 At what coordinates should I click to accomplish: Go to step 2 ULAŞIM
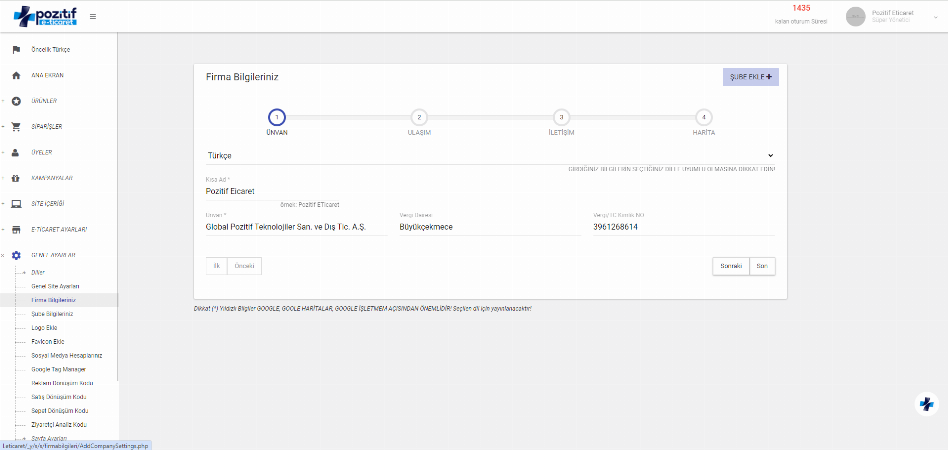pyautogui.click(x=419, y=117)
